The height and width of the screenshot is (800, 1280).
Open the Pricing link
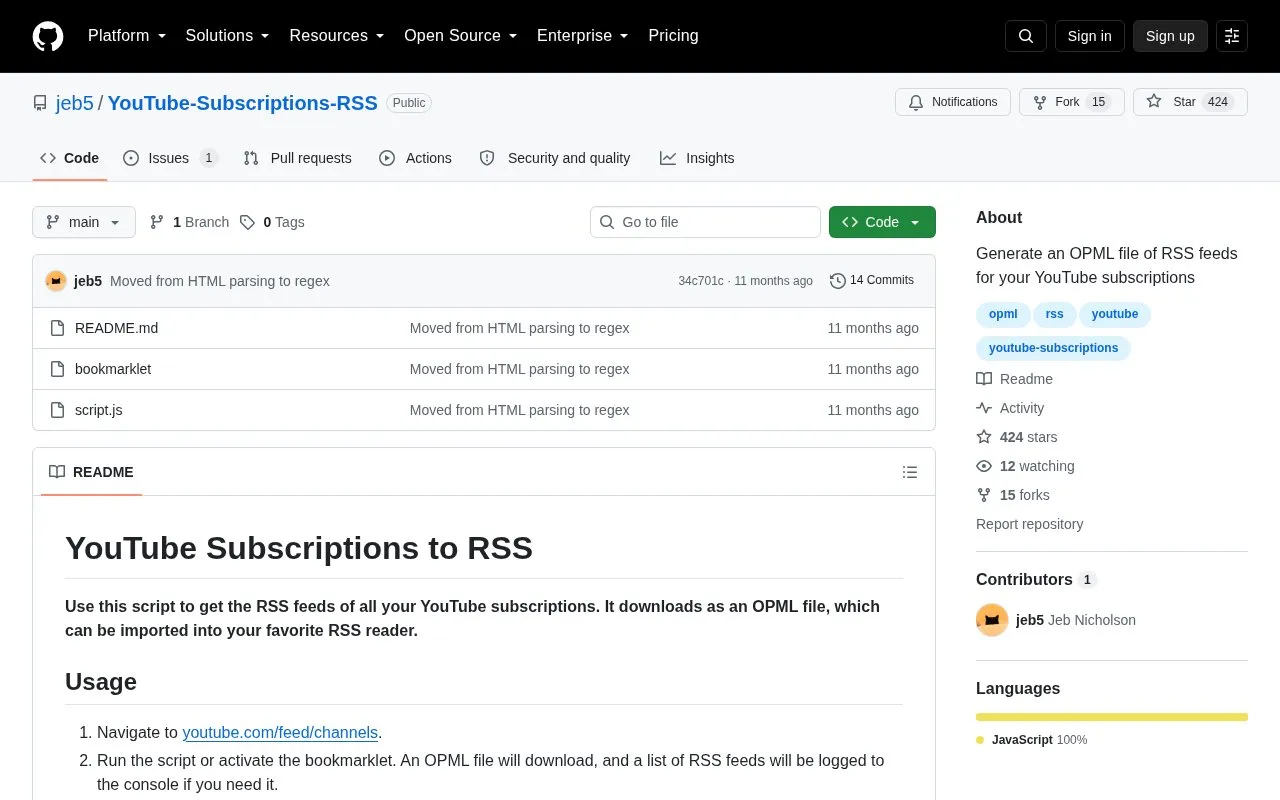673,36
